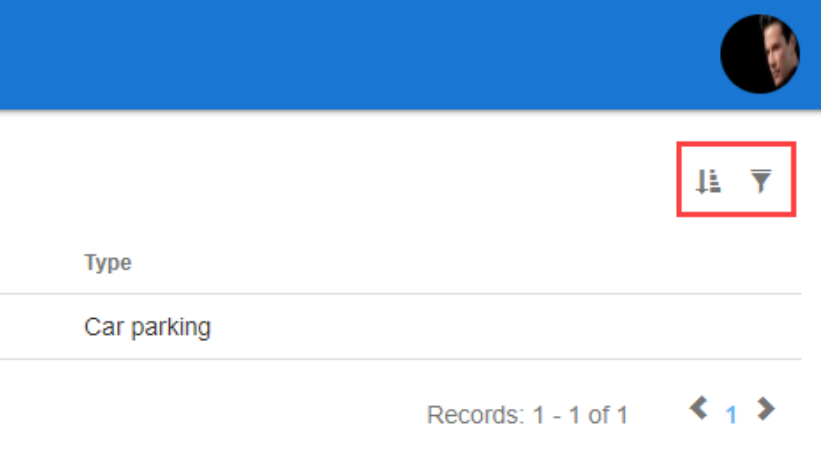The image size is (821, 452).
Task: Click the Records: 1 - 1 of 1 label
Action: [x=527, y=415]
